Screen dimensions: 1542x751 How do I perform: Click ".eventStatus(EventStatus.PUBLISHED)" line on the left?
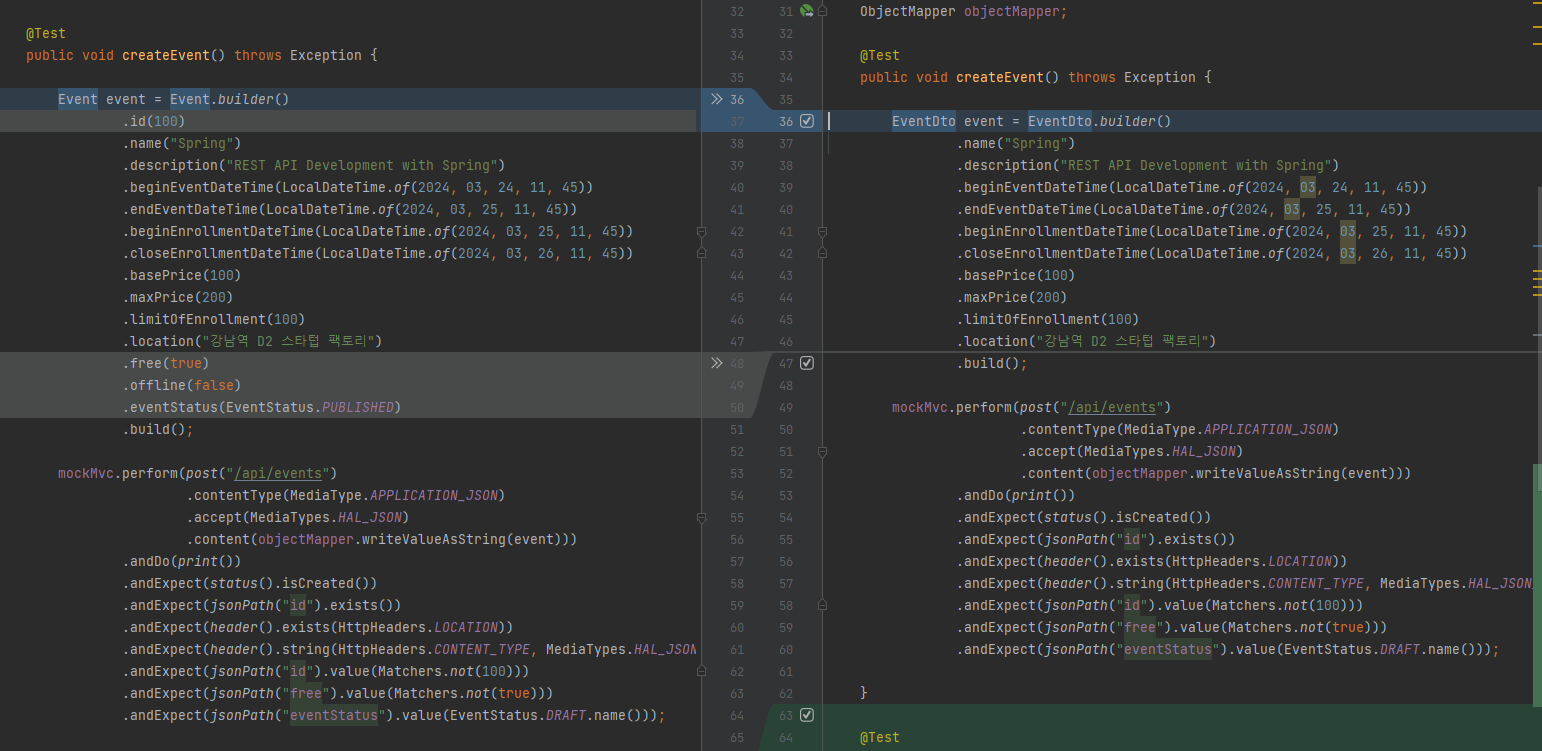click(x=262, y=407)
